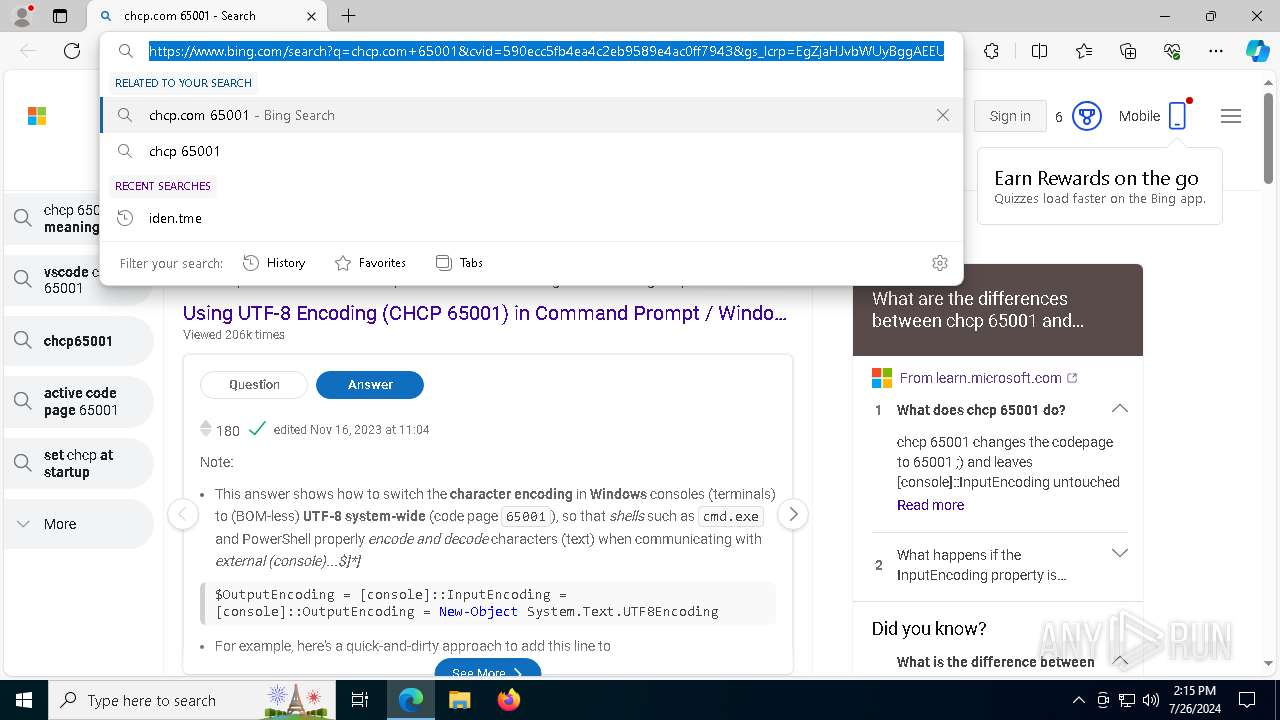Open Microsoft Rewards medal icon
The height and width of the screenshot is (720, 1280).
(1087, 116)
